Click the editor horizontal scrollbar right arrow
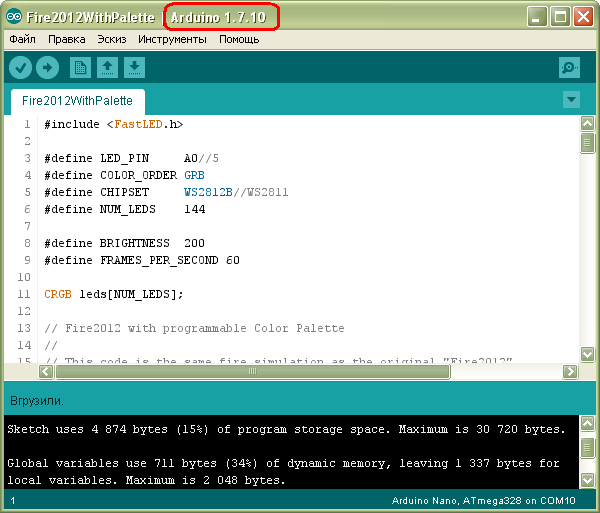The width and height of the screenshot is (600, 513). pos(570,371)
